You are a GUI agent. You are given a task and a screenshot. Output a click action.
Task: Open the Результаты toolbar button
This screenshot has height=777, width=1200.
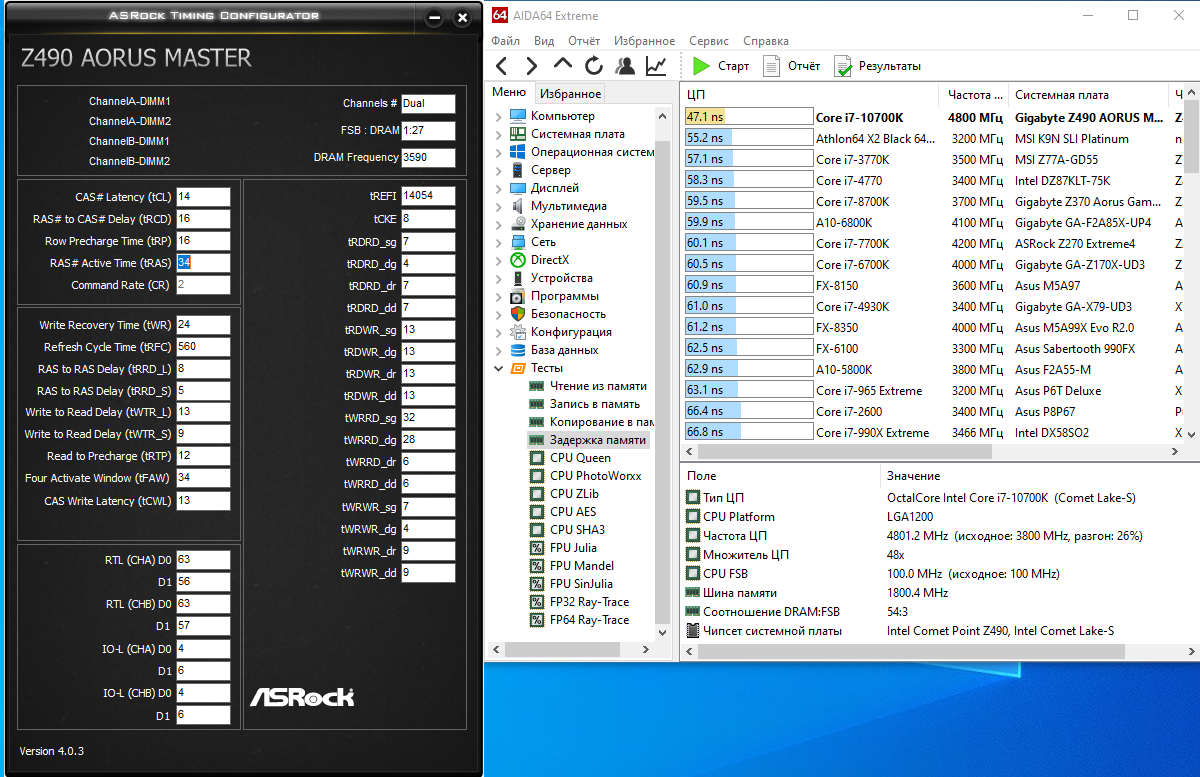878,66
